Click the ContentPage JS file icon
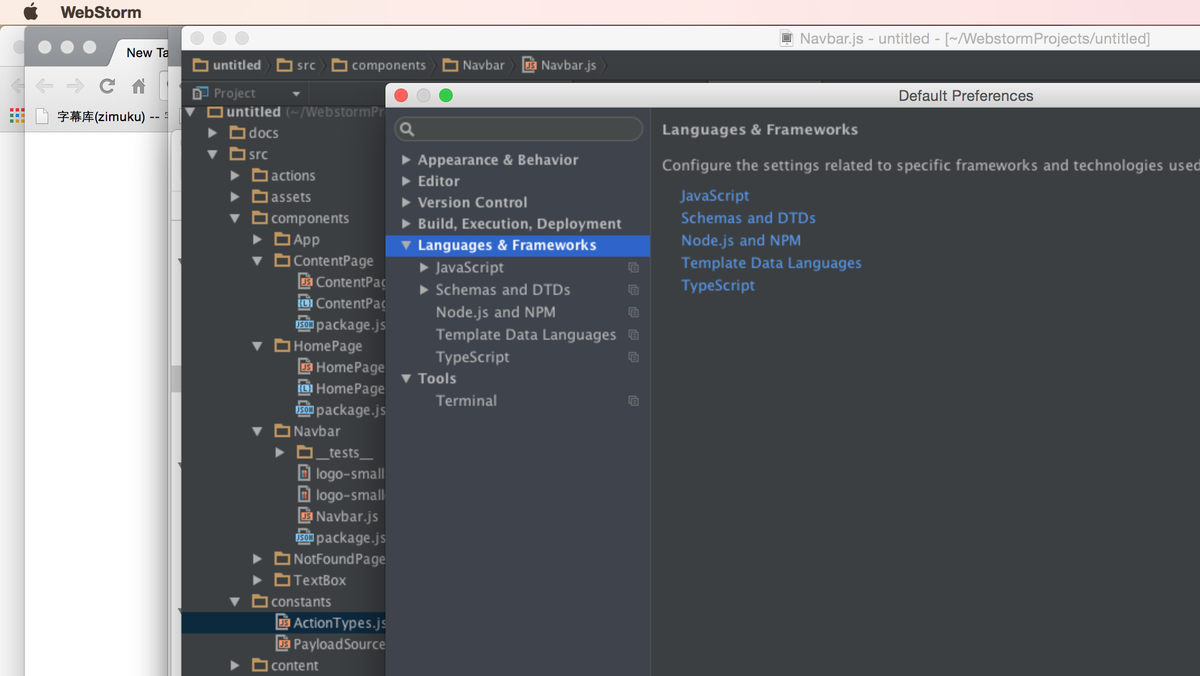Screen dimensions: 1200x676 pyautogui.click(x=305, y=282)
